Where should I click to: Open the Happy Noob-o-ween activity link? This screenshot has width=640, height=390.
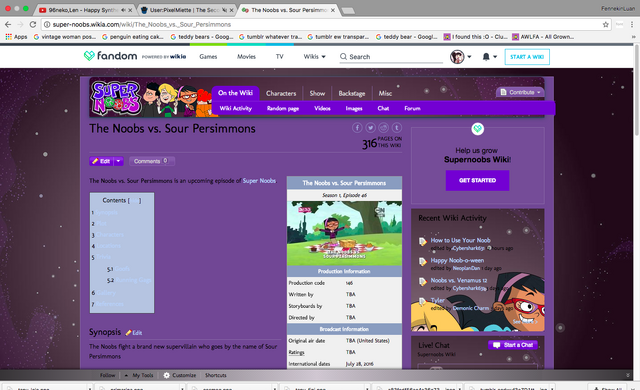[x=457, y=260]
